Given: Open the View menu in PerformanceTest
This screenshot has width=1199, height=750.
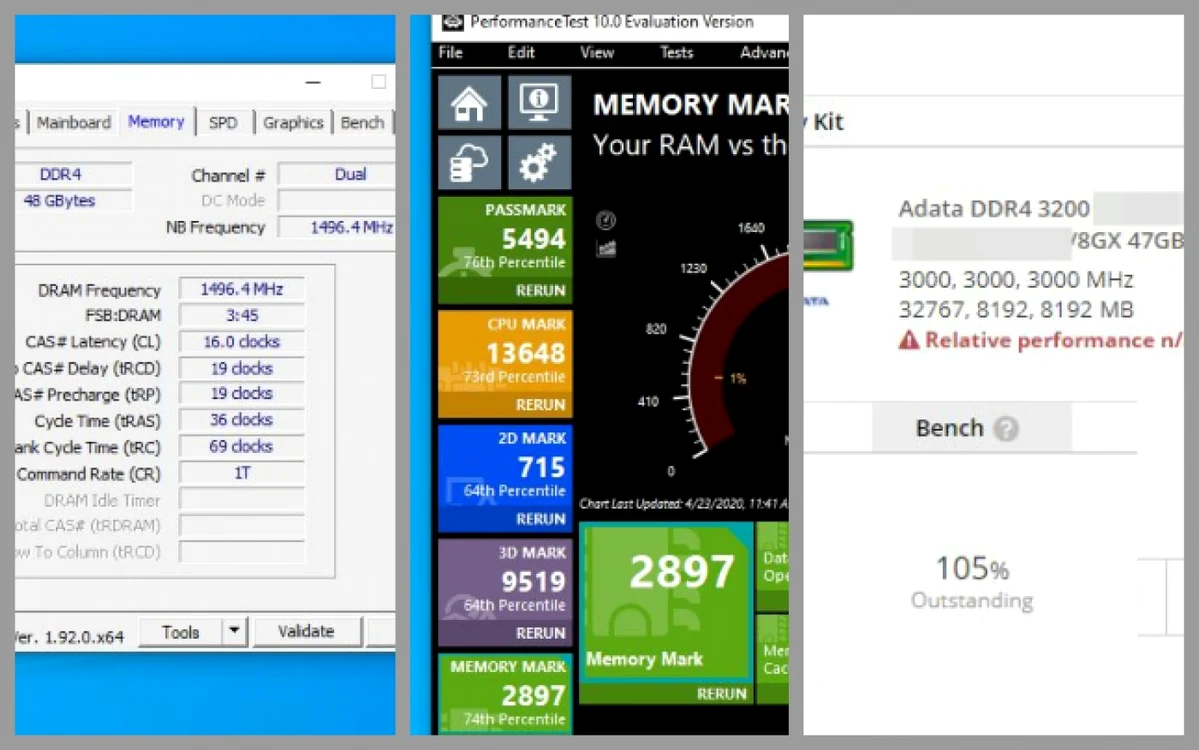Looking at the screenshot, I should coord(597,53).
